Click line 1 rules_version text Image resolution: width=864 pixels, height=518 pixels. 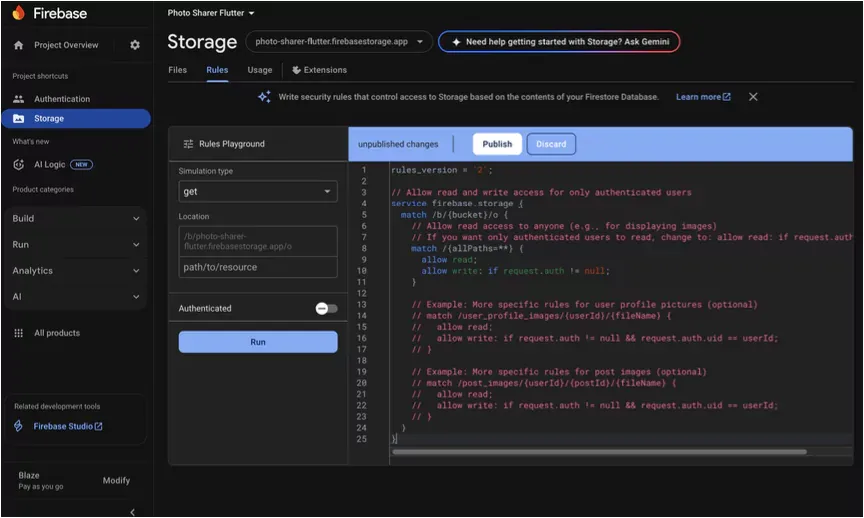tap(441, 170)
